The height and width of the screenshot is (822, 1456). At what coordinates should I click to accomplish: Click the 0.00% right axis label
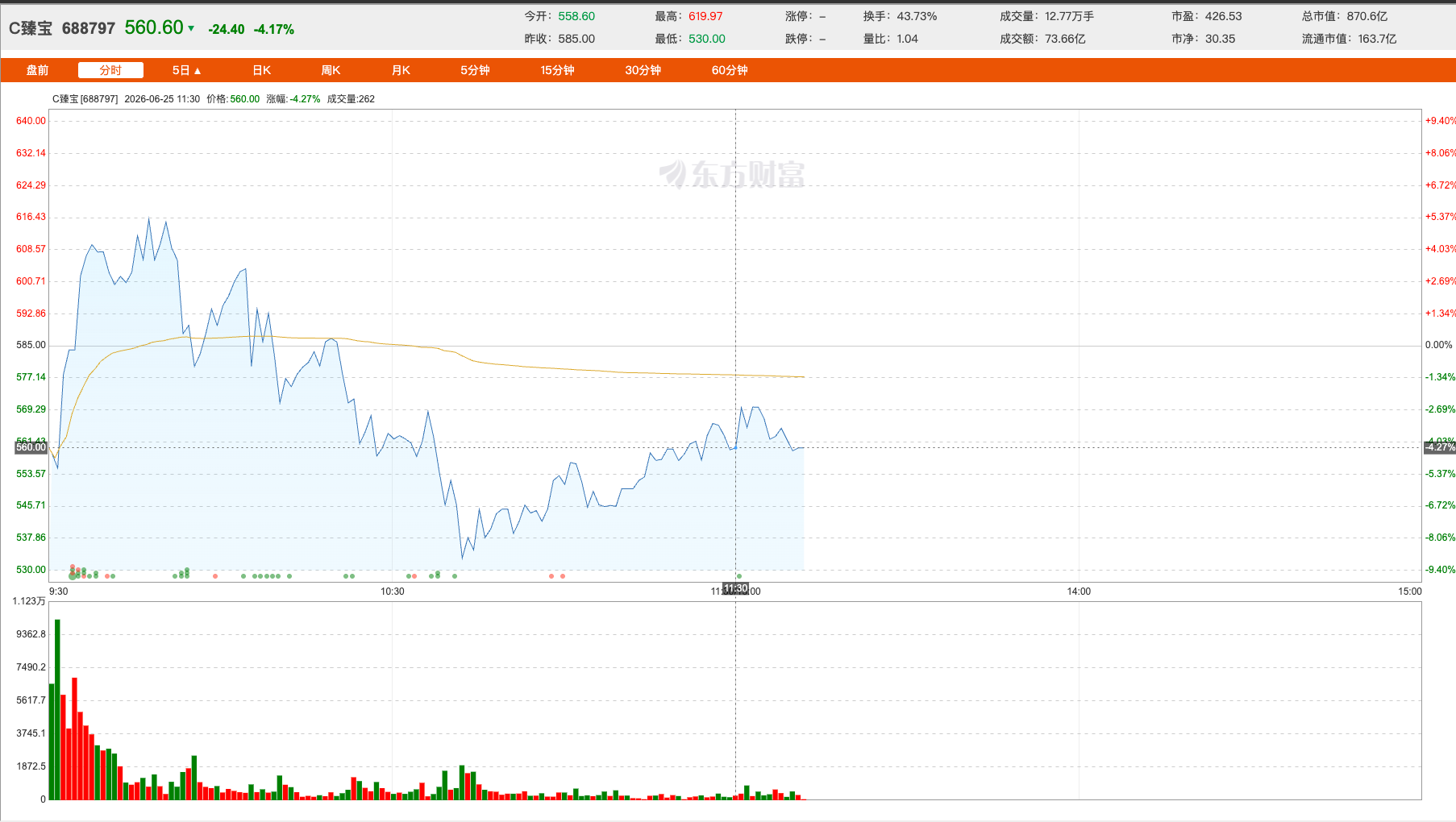click(1438, 345)
